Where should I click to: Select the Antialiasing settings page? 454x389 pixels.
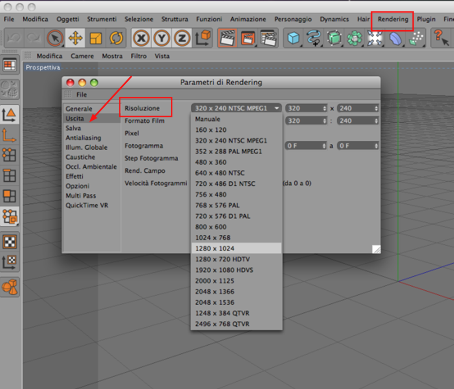[83, 138]
